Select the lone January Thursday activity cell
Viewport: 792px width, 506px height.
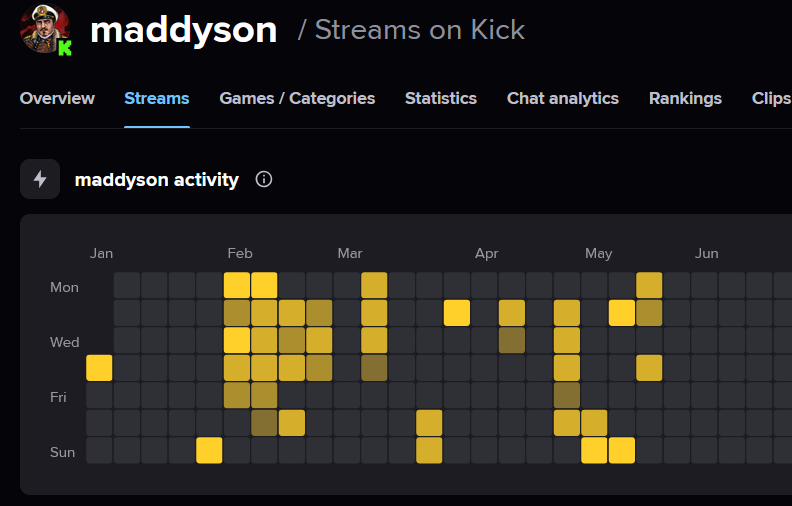point(99,368)
